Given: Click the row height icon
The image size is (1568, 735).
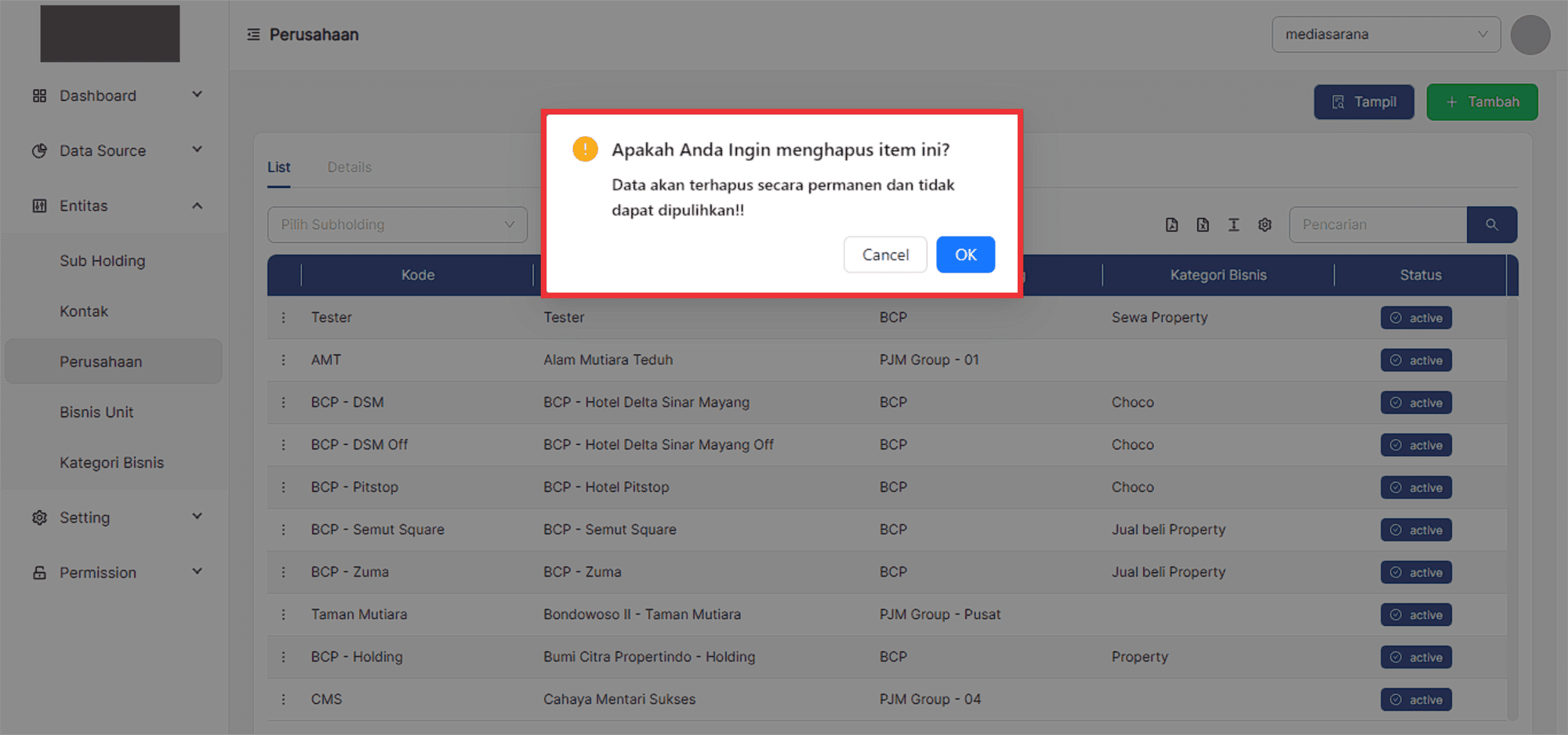Looking at the screenshot, I should pos(1233,225).
